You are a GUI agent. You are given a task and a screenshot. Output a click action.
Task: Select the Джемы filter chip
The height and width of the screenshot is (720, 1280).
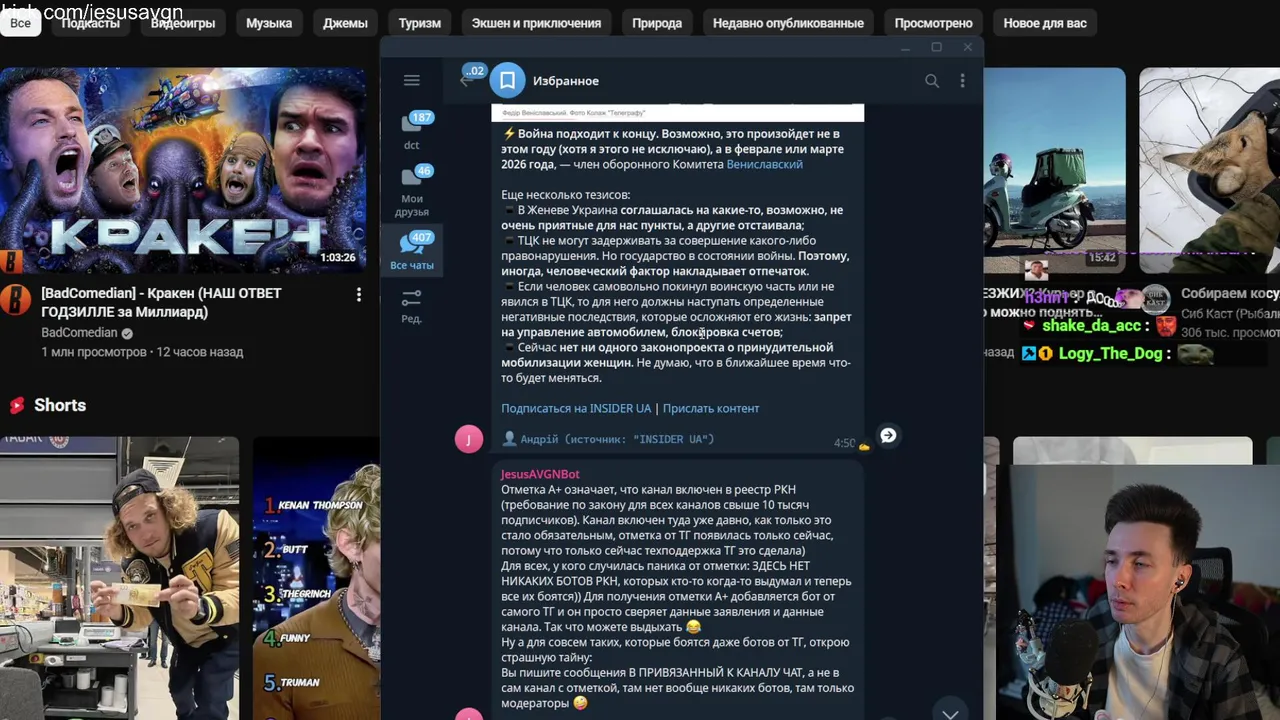pos(345,23)
